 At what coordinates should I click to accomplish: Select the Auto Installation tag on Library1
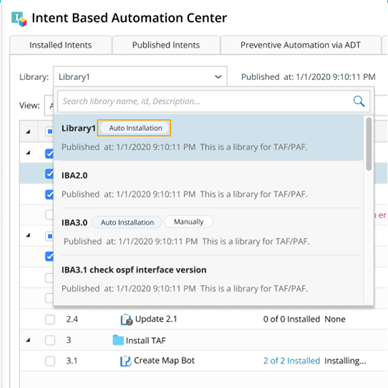(x=135, y=128)
